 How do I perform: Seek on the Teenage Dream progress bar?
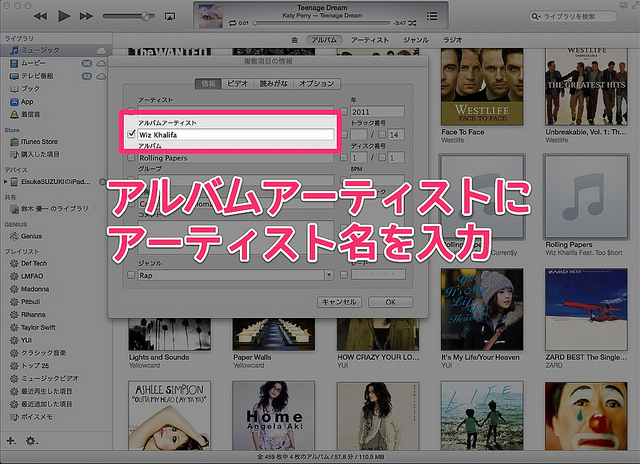pyautogui.click(x=322, y=23)
